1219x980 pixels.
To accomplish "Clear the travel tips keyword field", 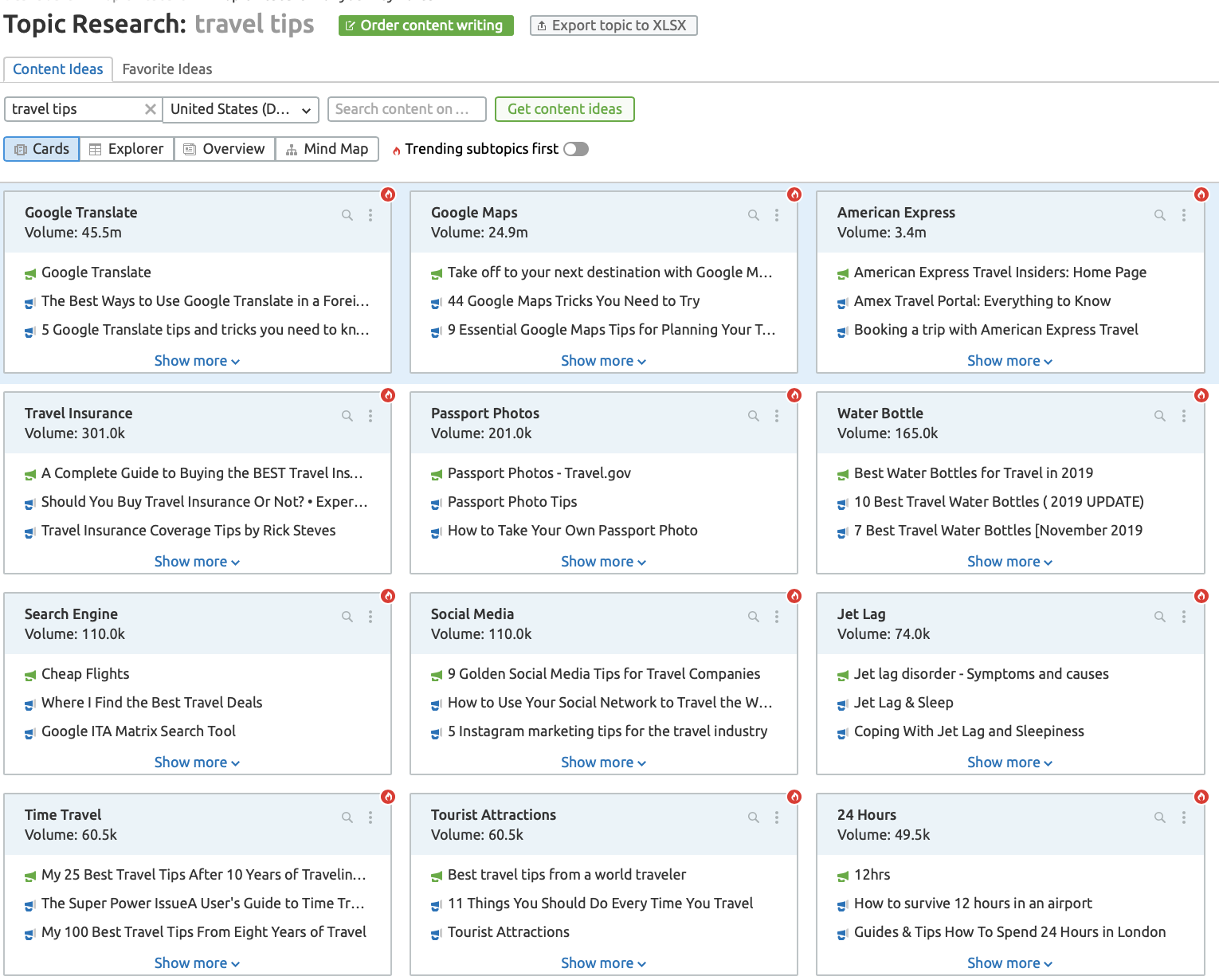I will (150, 109).
